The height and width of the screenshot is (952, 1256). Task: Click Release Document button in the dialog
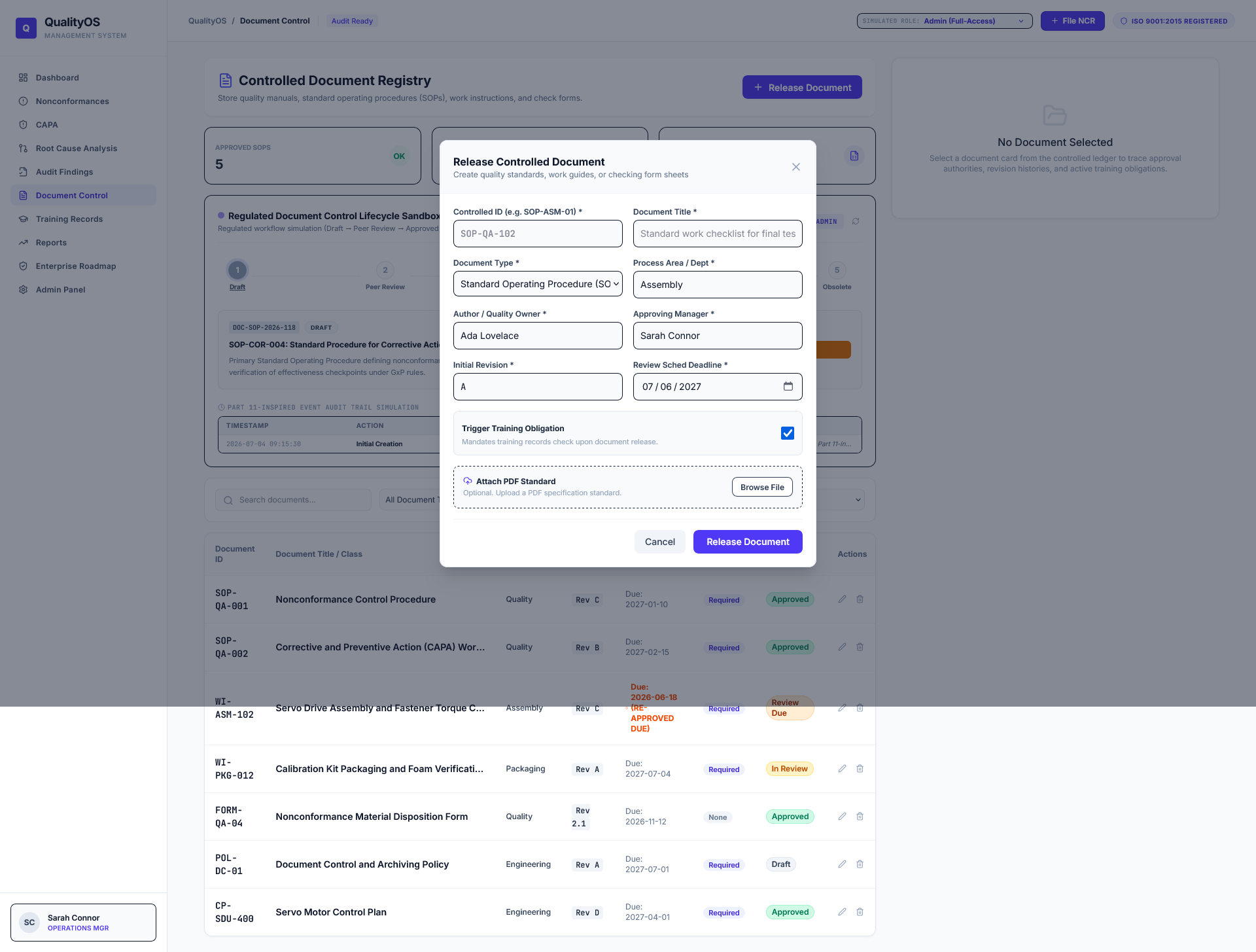[748, 542]
